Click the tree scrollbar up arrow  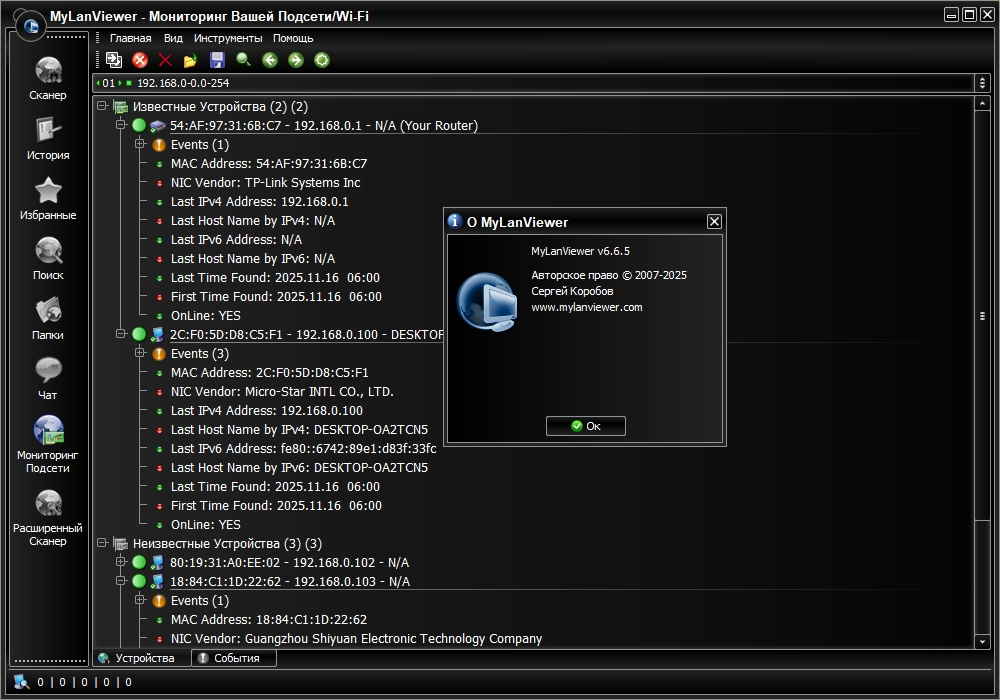[982, 103]
